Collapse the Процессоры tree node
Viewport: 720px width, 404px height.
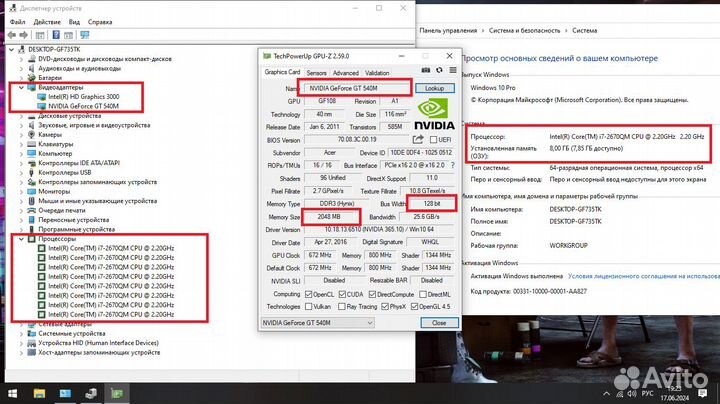point(21,239)
